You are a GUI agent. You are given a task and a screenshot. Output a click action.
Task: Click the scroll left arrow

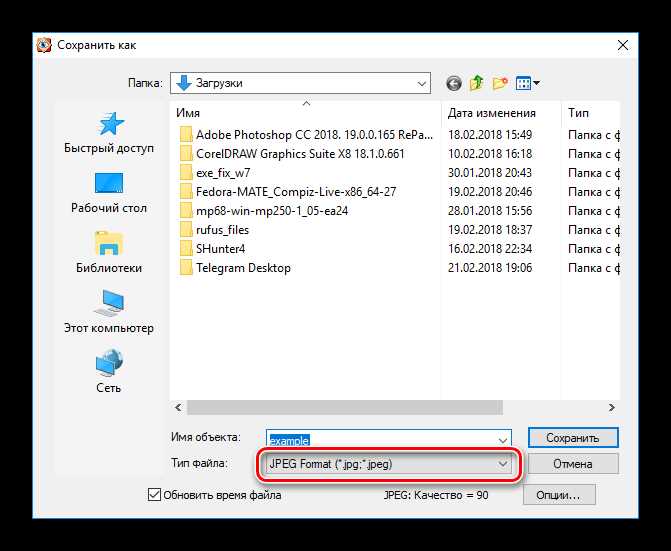coord(178,407)
